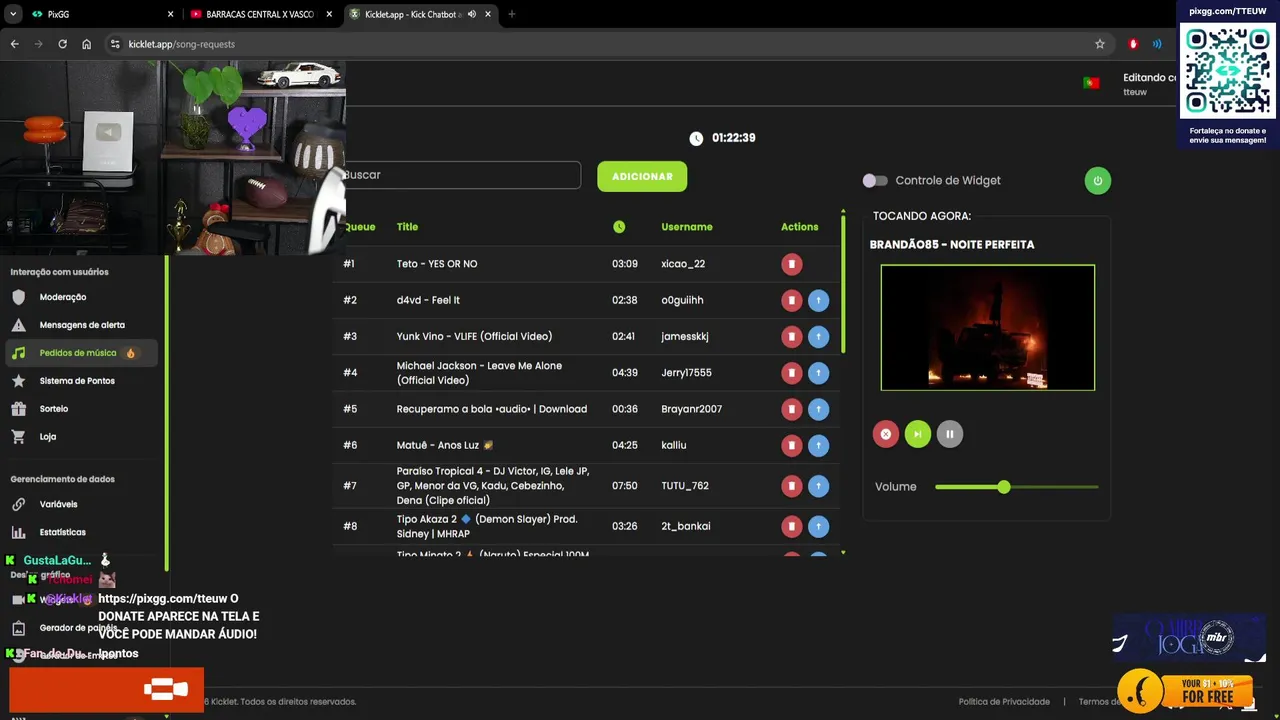Viewport: 1280px width, 720px height.
Task: Go back in the browser
Action: click(x=15, y=44)
